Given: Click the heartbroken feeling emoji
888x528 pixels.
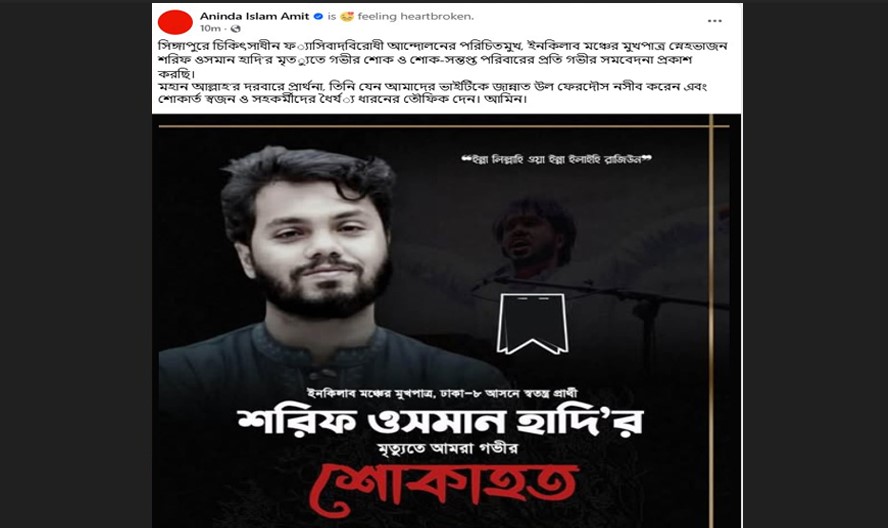Looking at the screenshot, I should click(347, 16).
